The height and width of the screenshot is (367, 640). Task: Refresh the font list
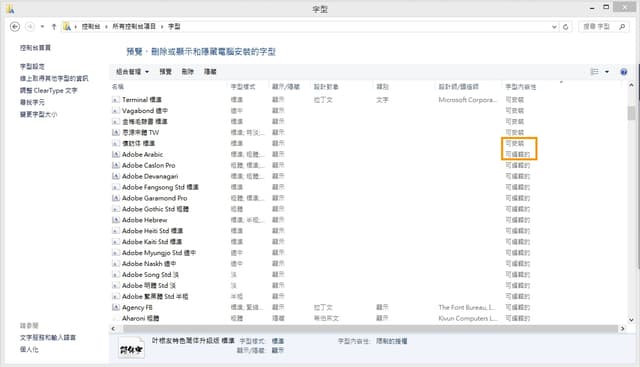(x=565, y=27)
